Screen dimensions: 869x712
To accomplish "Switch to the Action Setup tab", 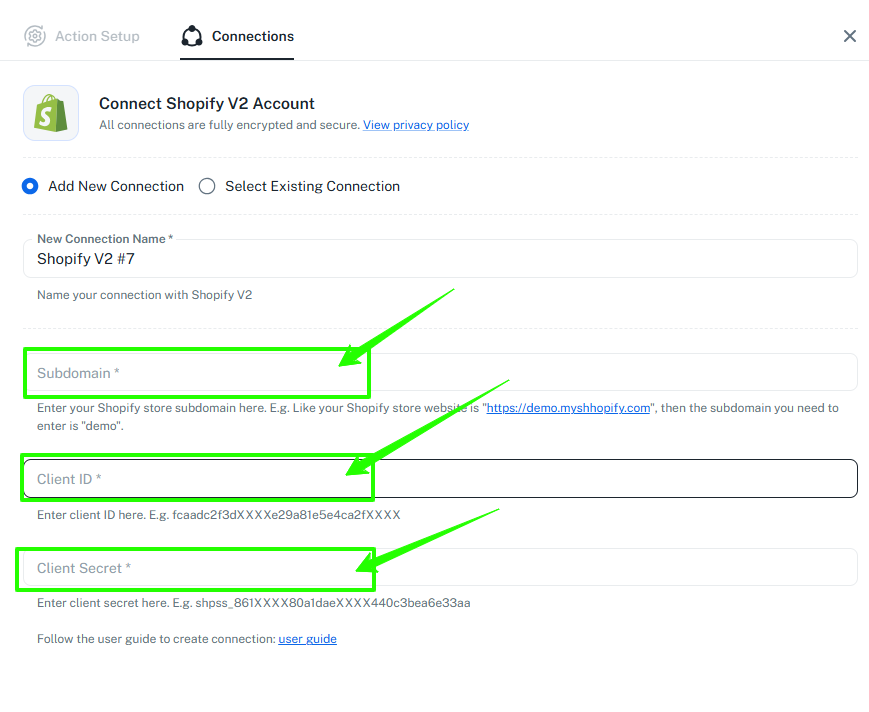I will (x=97, y=36).
